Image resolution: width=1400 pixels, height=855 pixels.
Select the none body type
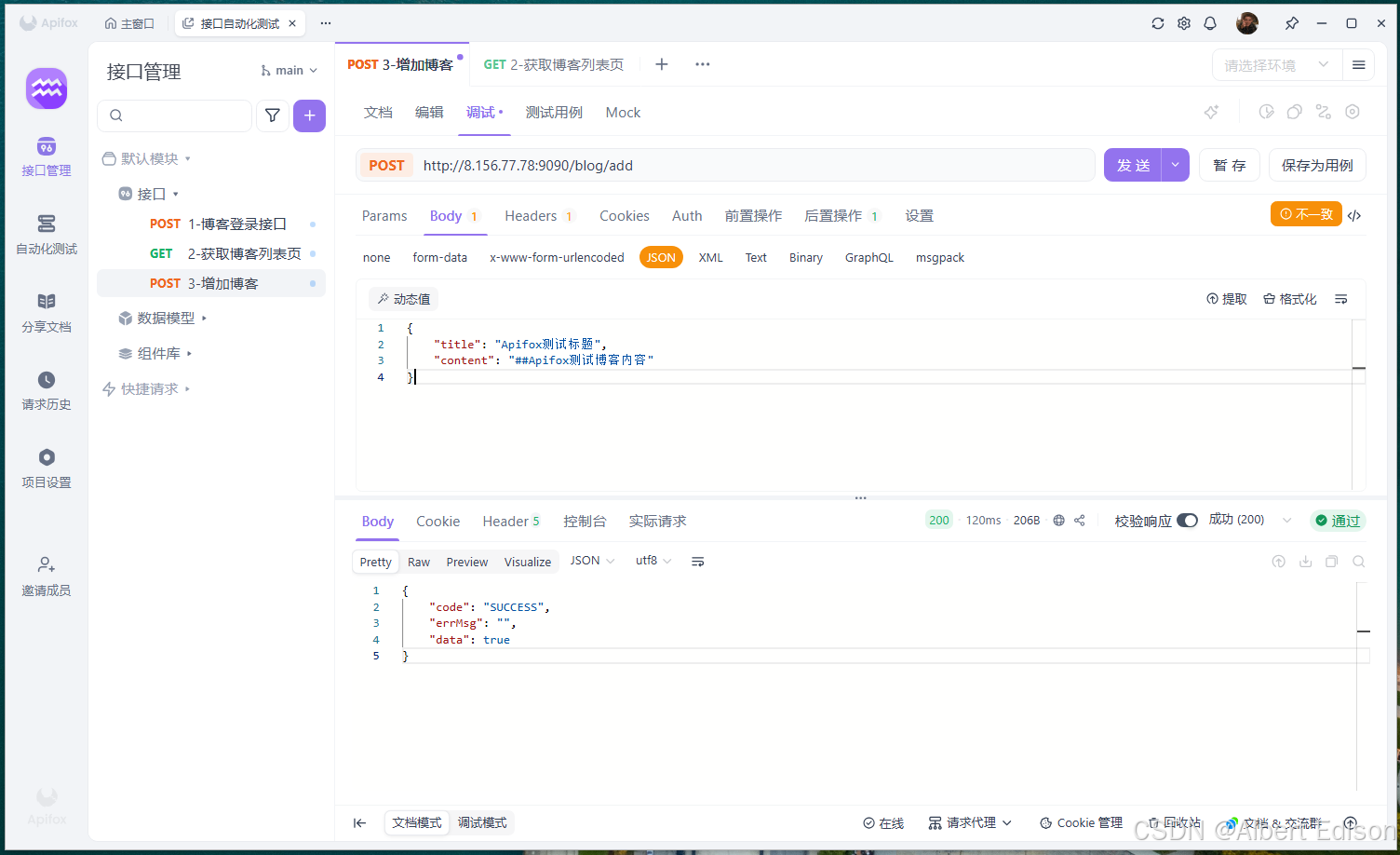click(x=377, y=258)
